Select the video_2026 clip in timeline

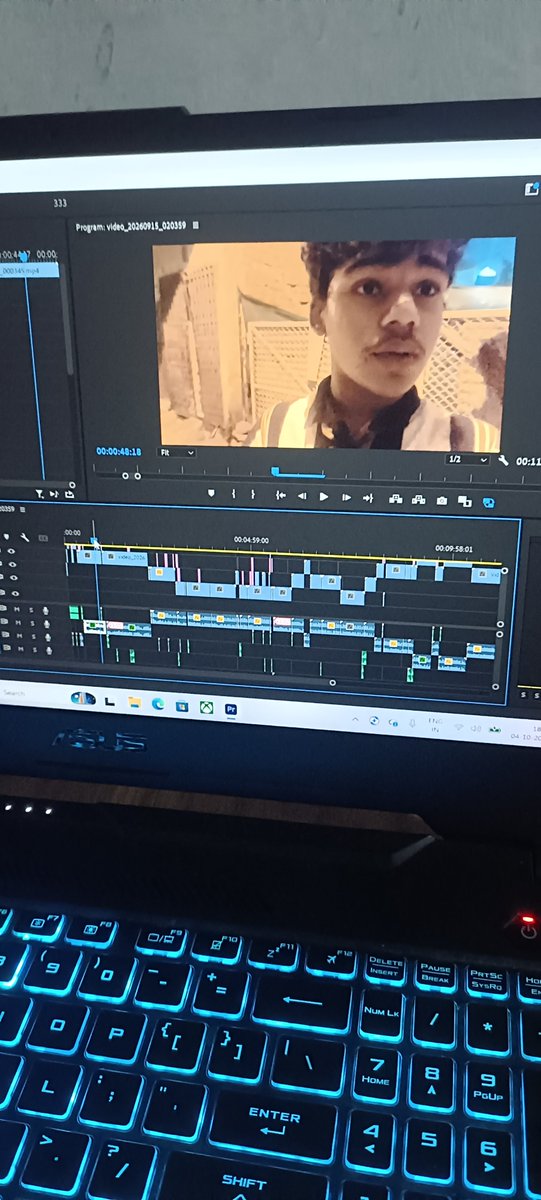click(123, 557)
